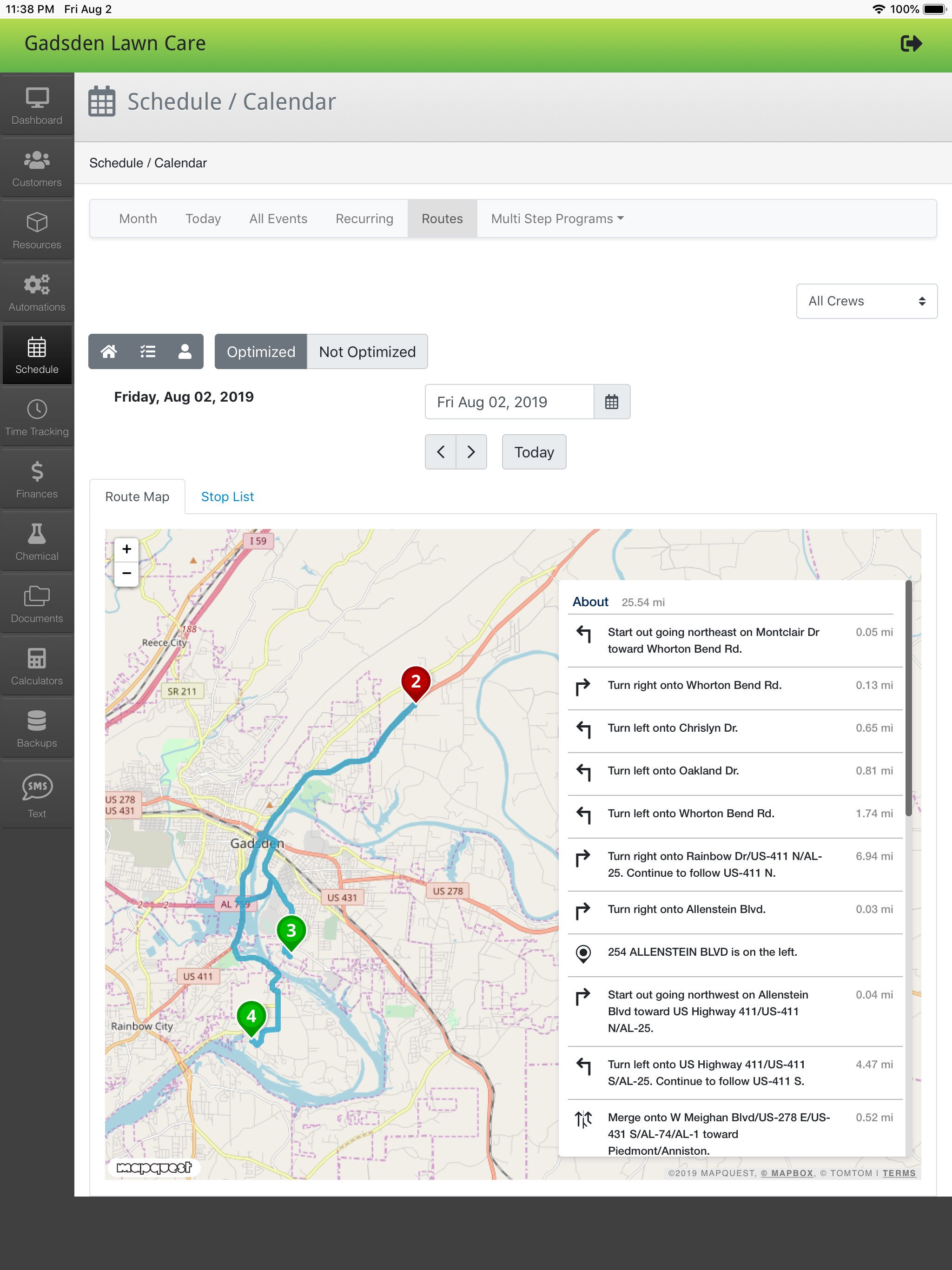
Task: Zoom out on the map
Action: (127, 574)
